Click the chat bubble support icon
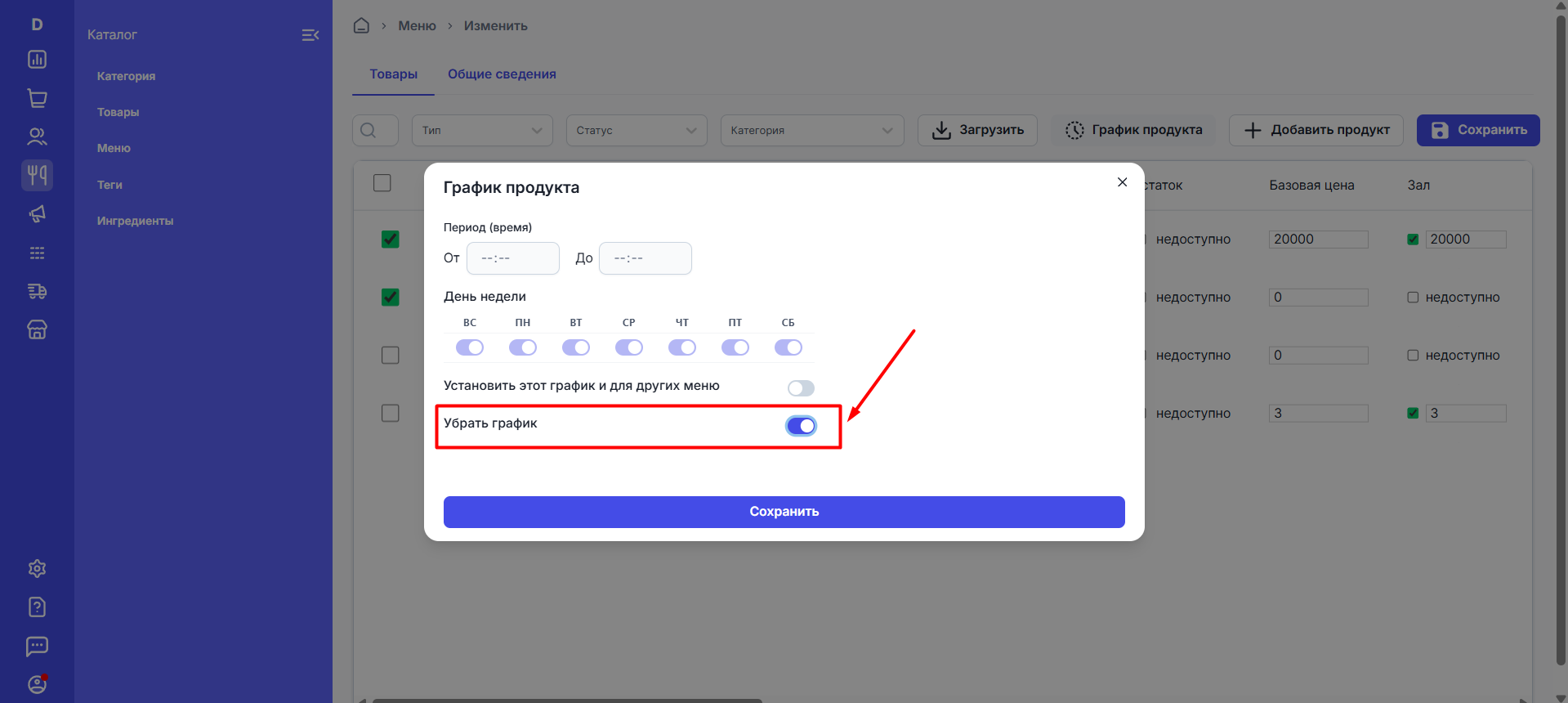The height and width of the screenshot is (703, 1568). 37,646
